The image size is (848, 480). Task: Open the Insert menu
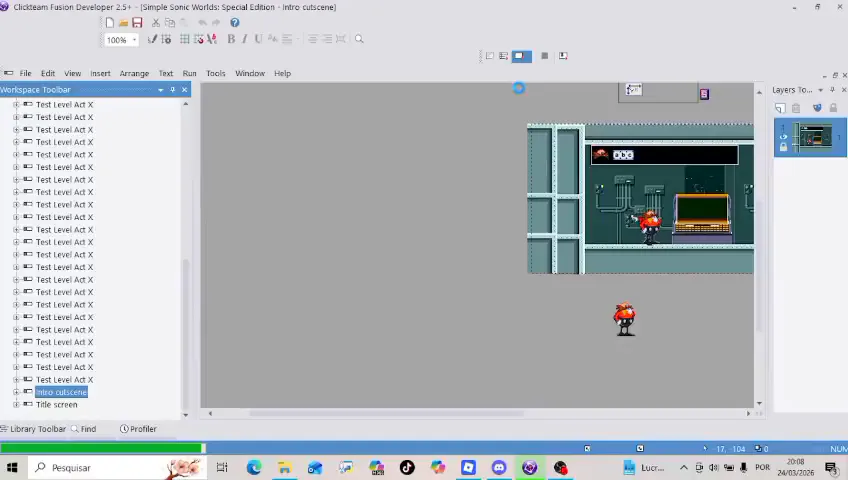pyautogui.click(x=100, y=74)
